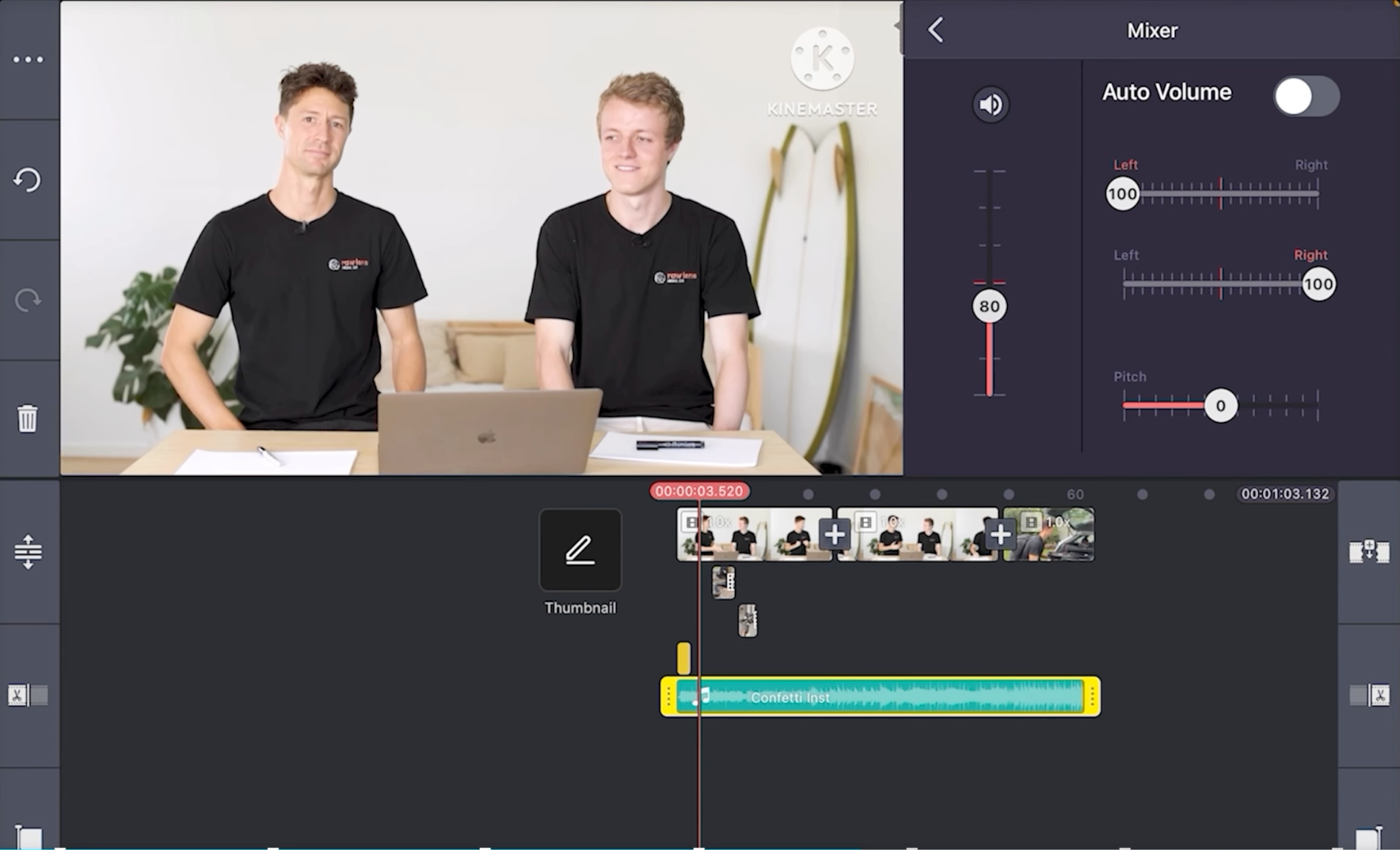This screenshot has width=1400, height=850.
Task: Open the overflow options menu
Action: (x=28, y=59)
